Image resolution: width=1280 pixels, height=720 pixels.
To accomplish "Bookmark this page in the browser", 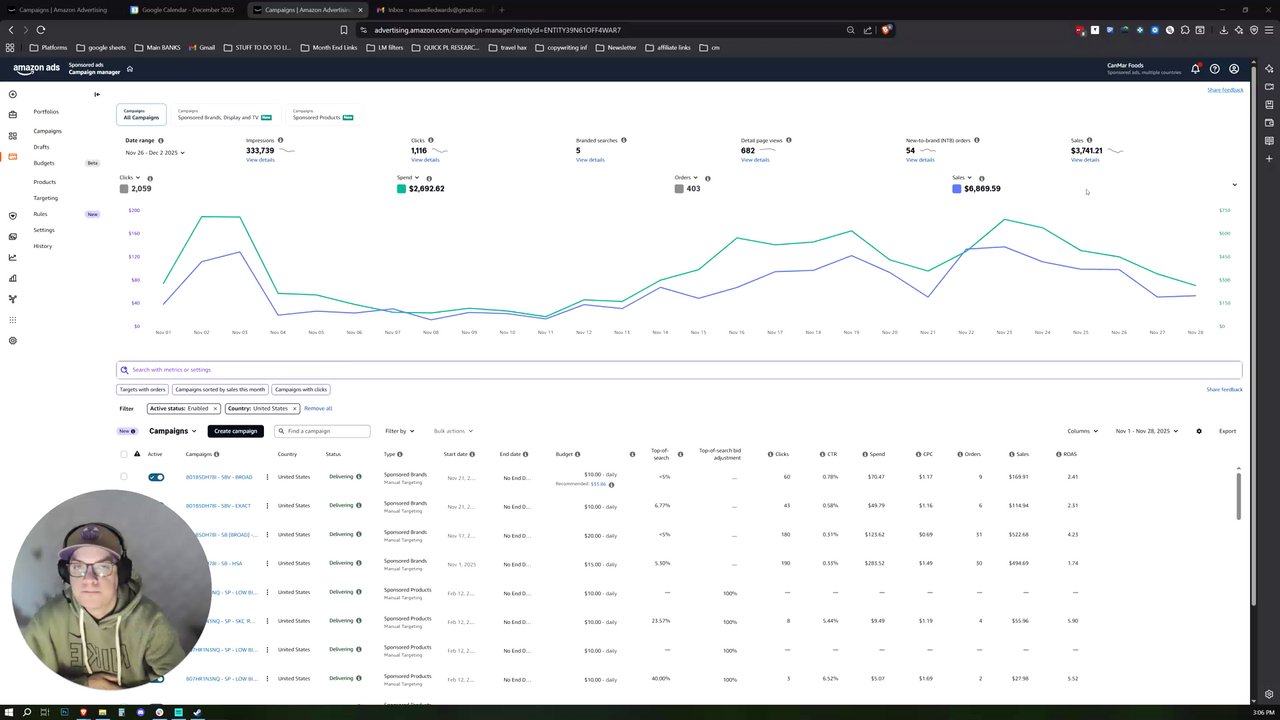I will [344, 30].
